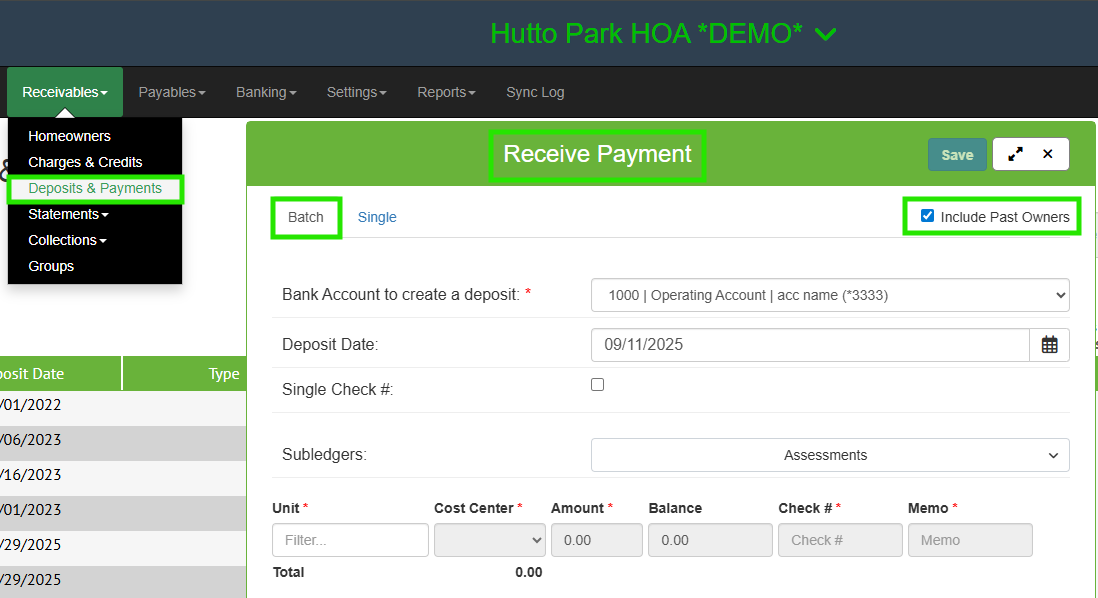Image resolution: width=1098 pixels, height=598 pixels.
Task: Click the Unit filter input field
Action: pyautogui.click(x=350, y=540)
